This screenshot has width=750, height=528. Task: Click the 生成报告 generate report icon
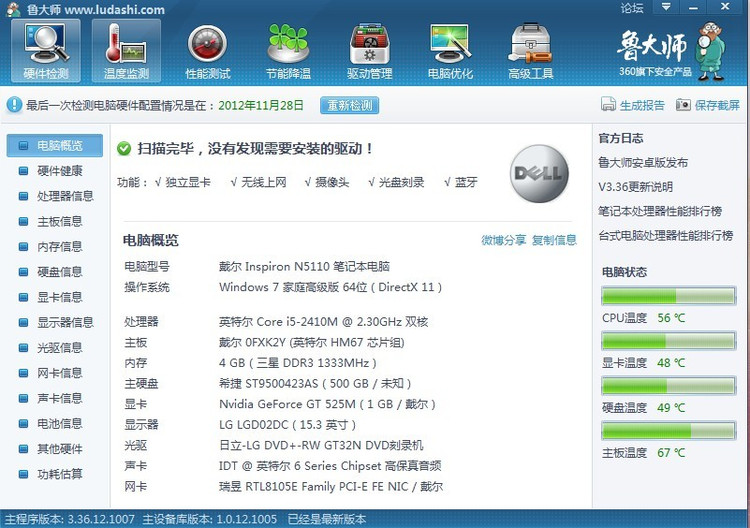coord(608,104)
